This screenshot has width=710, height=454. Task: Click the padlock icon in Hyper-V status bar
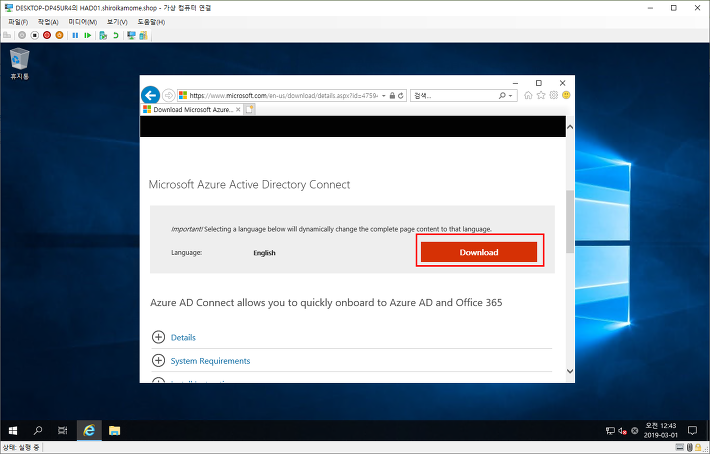(698, 448)
